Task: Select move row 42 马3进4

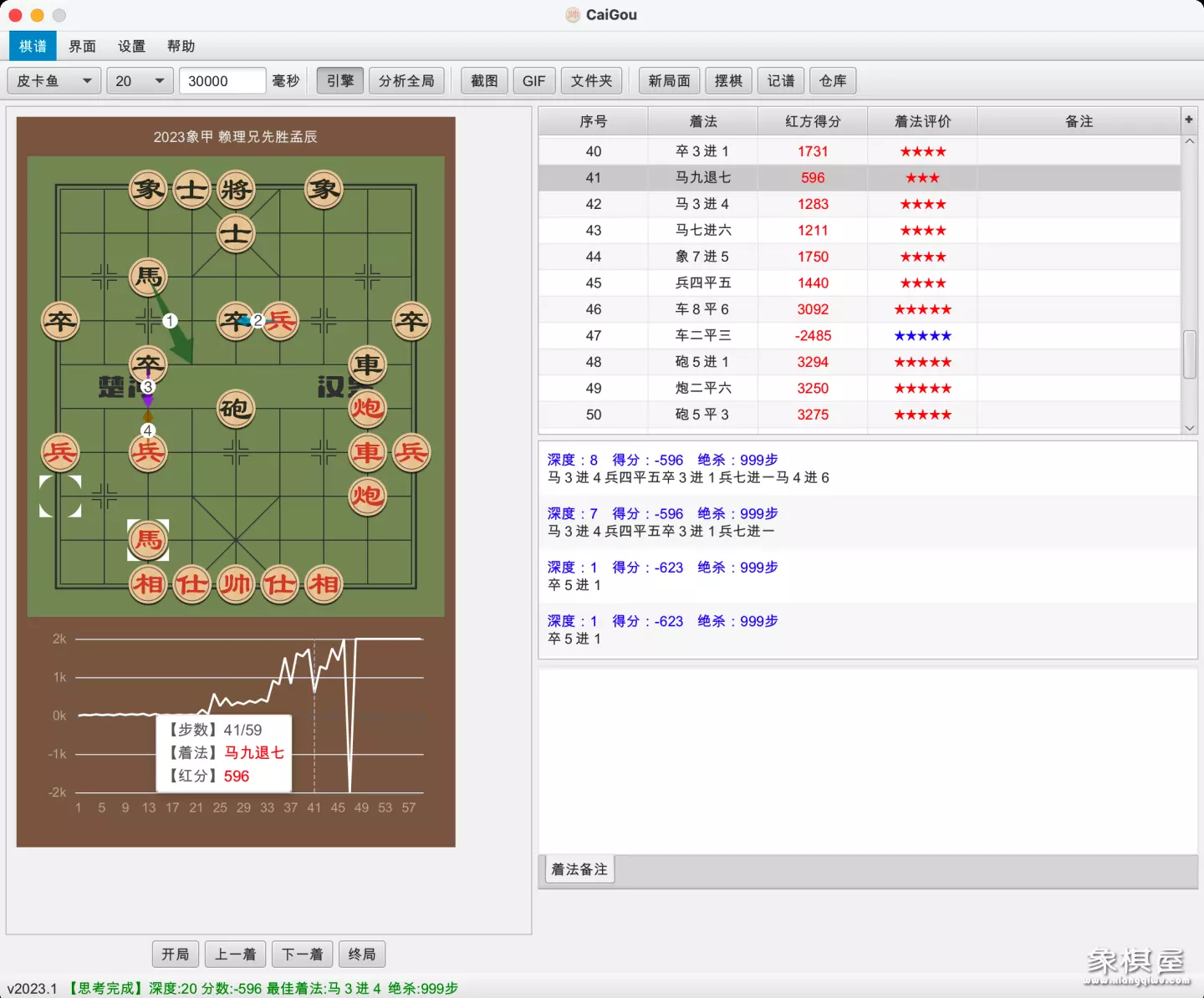Action: point(860,204)
